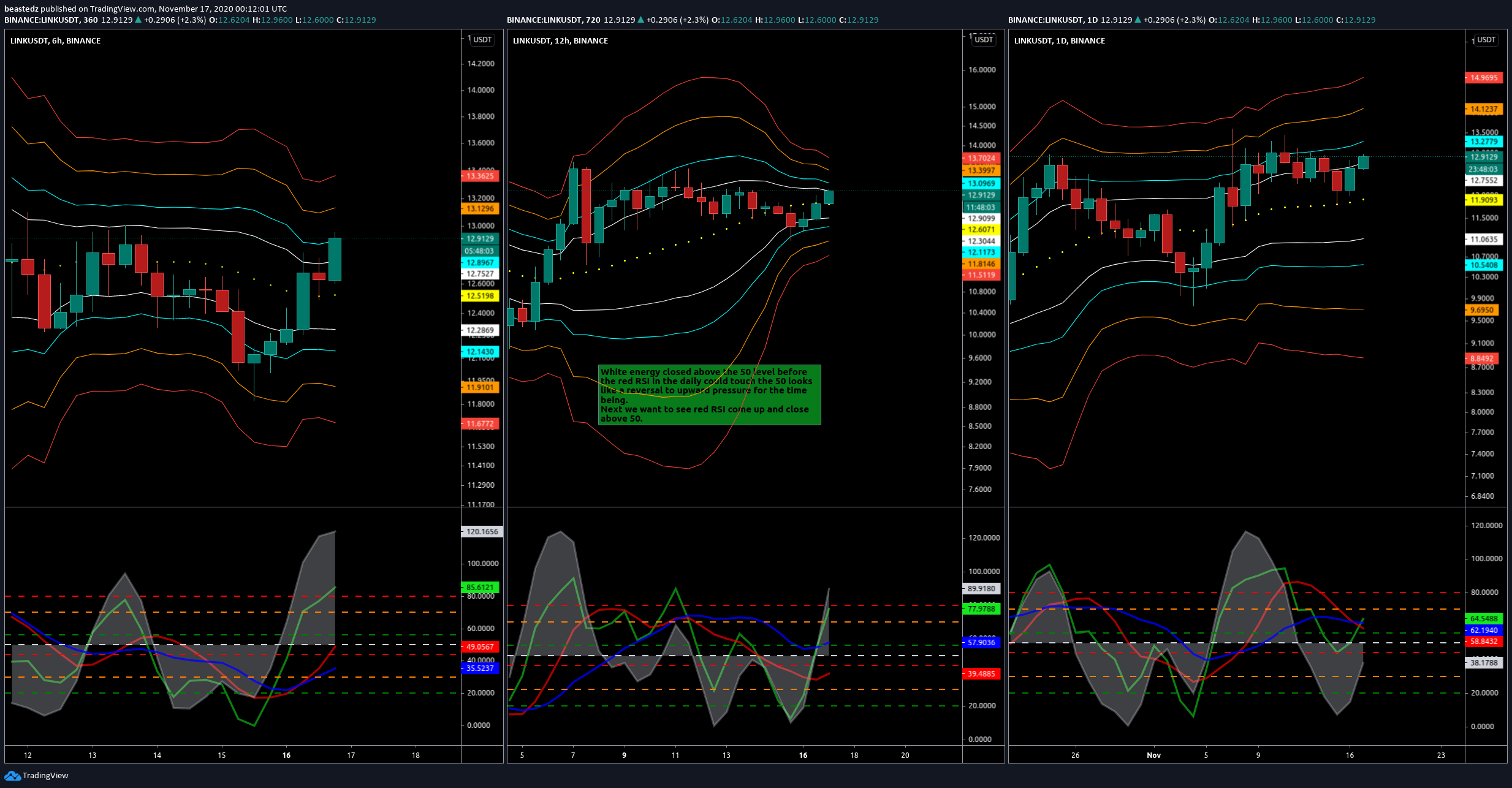Open the USDT currency button on the 12h chart
The width and height of the screenshot is (1512, 788).
coord(984,40)
